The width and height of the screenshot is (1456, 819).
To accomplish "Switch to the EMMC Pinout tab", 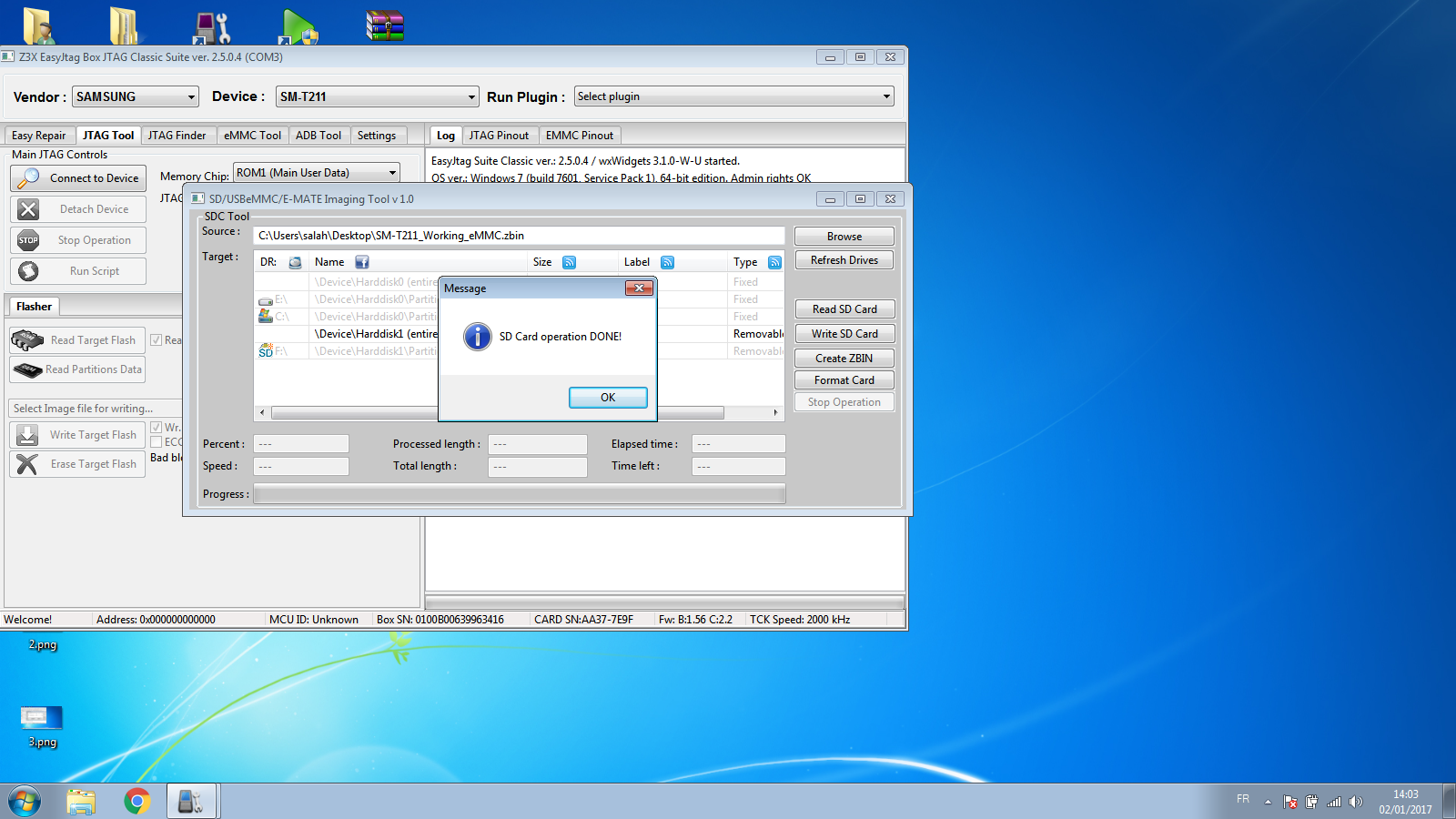I will tap(580, 136).
